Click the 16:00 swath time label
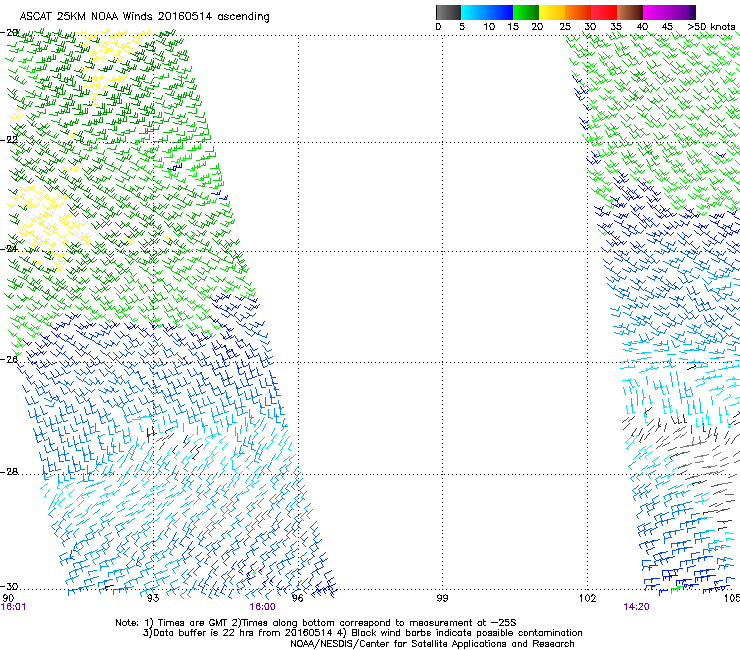Viewport: 740px width, 650px height. pos(262,607)
